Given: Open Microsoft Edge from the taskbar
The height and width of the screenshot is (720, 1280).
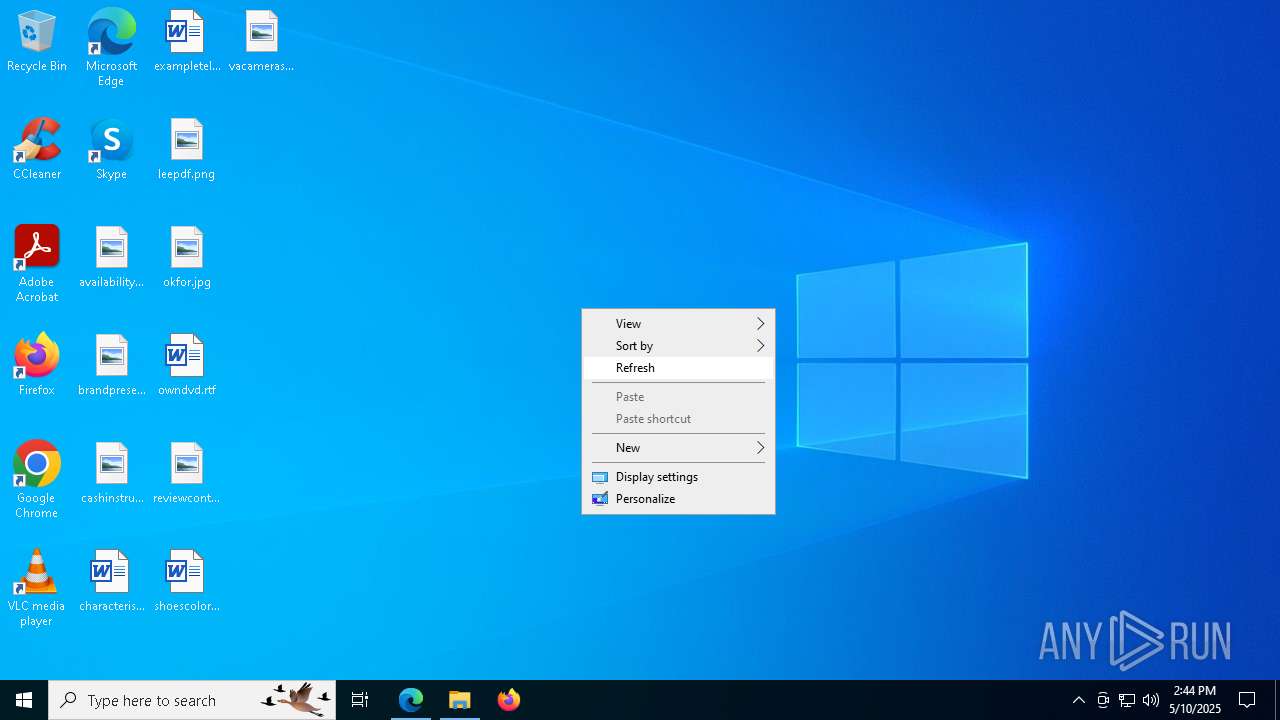Looking at the screenshot, I should [x=411, y=700].
